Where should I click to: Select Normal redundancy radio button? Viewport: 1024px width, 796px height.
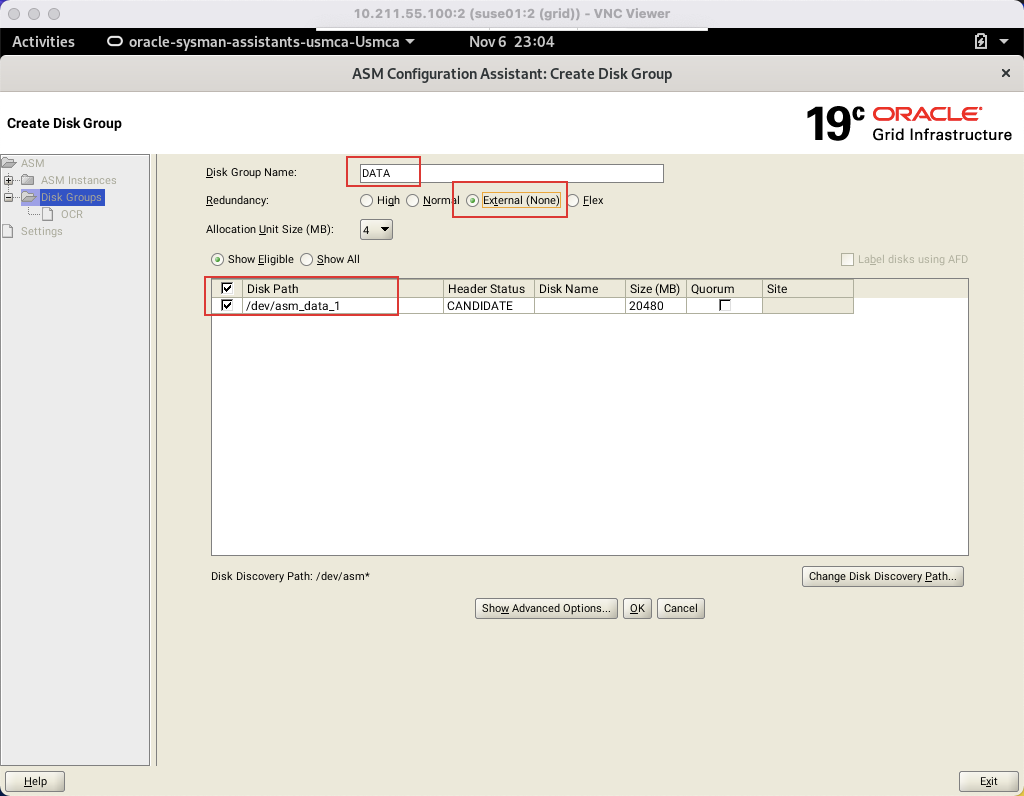413,200
